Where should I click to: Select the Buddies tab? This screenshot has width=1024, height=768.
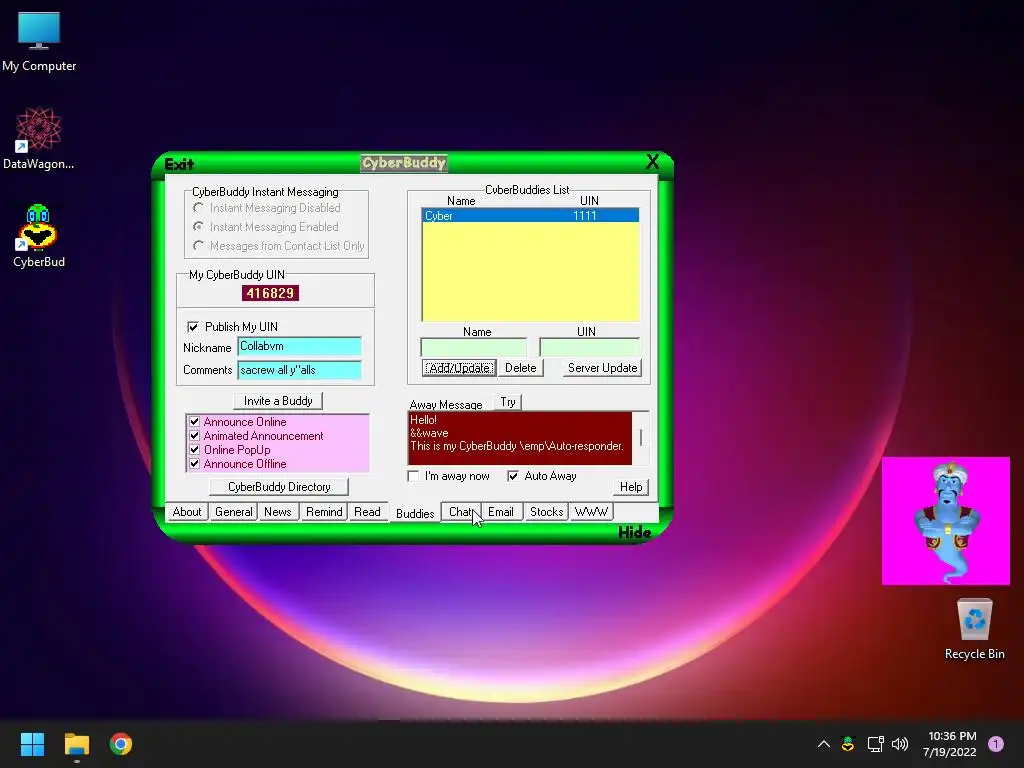[x=415, y=513]
